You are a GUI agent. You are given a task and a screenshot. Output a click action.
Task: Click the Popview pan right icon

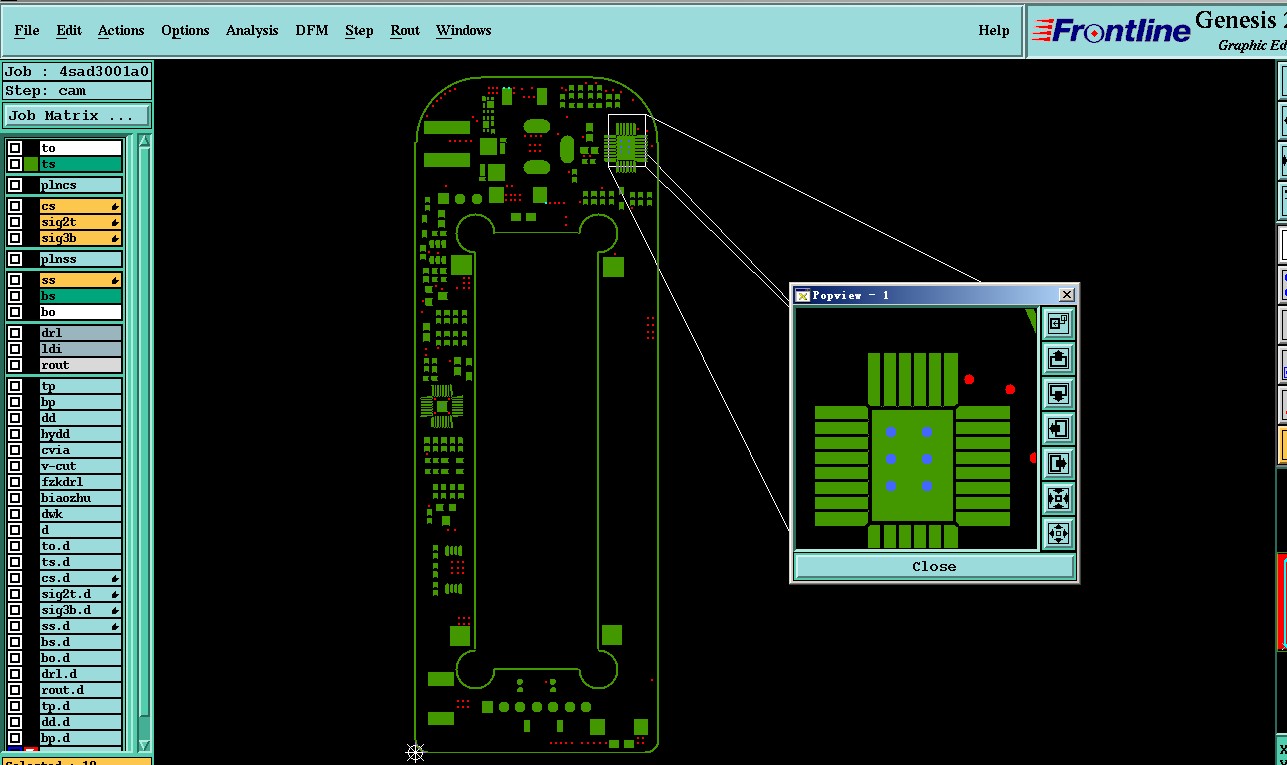point(1058,463)
